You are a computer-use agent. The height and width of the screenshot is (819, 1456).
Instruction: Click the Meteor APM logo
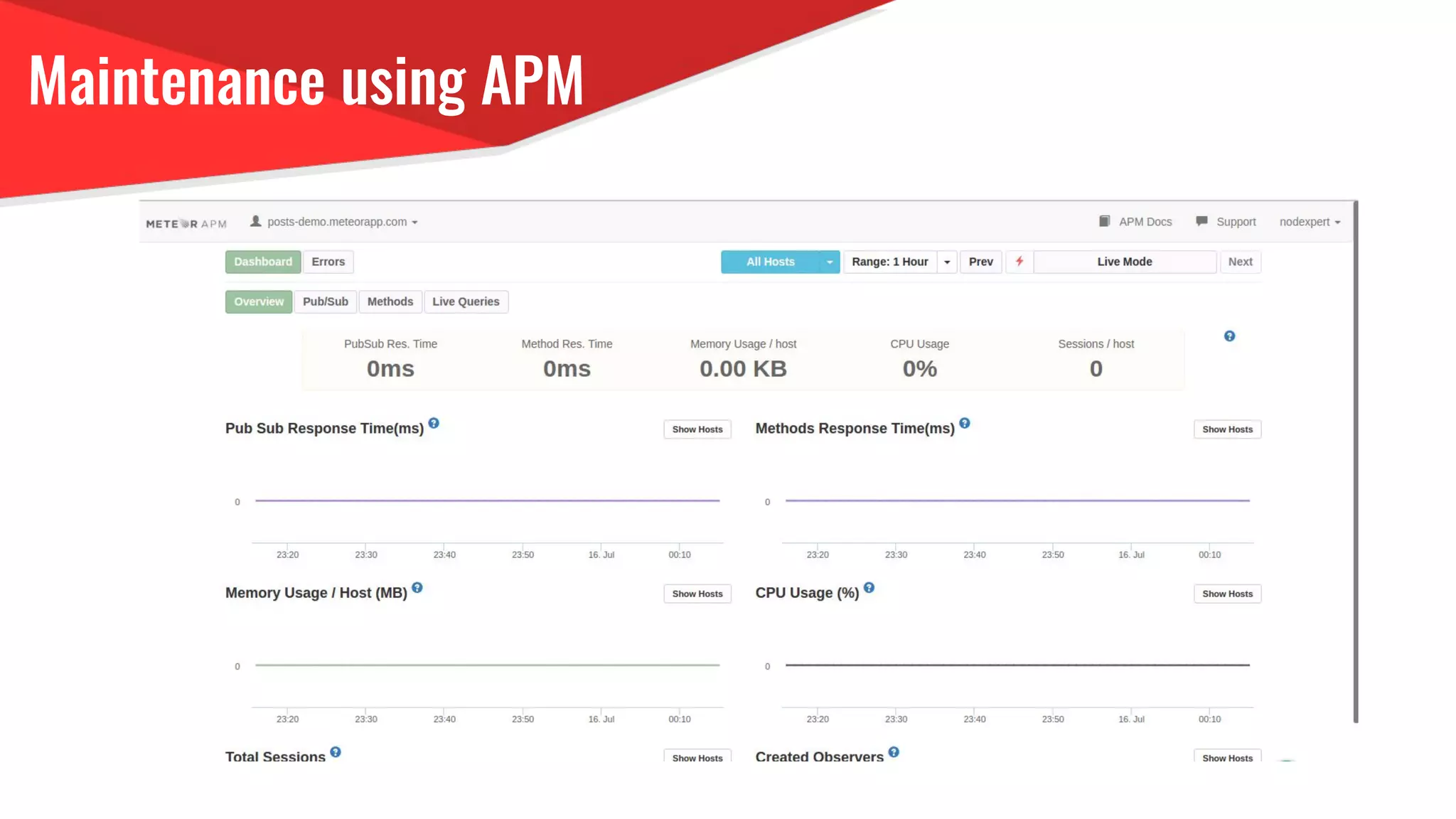point(186,223)
